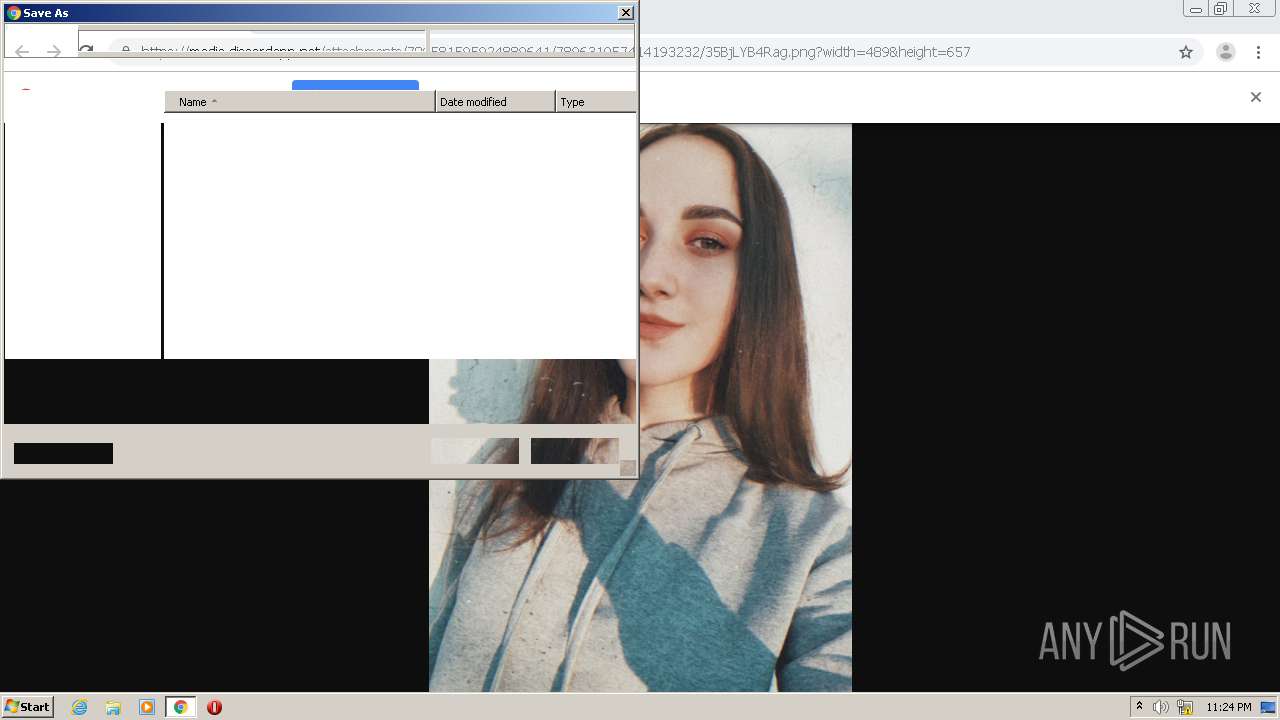
Task: Dismiss the bar with the X below the toolbar
Action: (x=1256, y=97)
